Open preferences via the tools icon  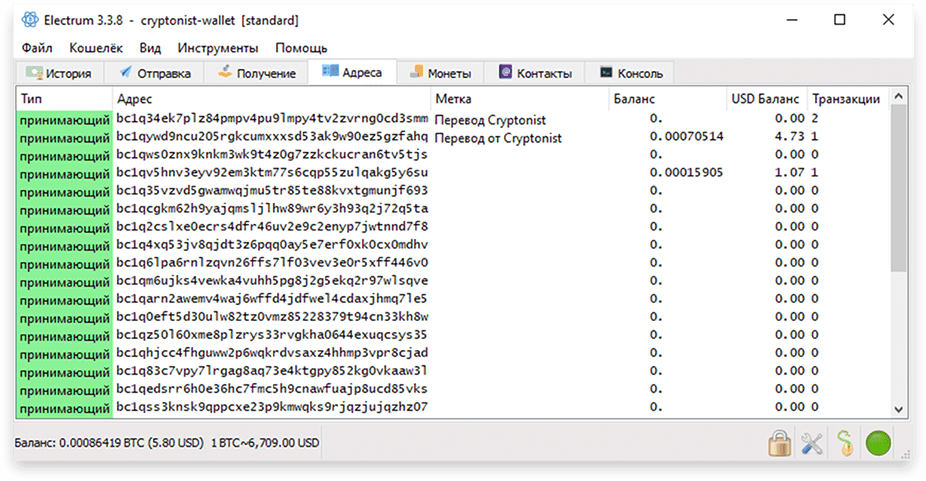[x=812, y=443]
